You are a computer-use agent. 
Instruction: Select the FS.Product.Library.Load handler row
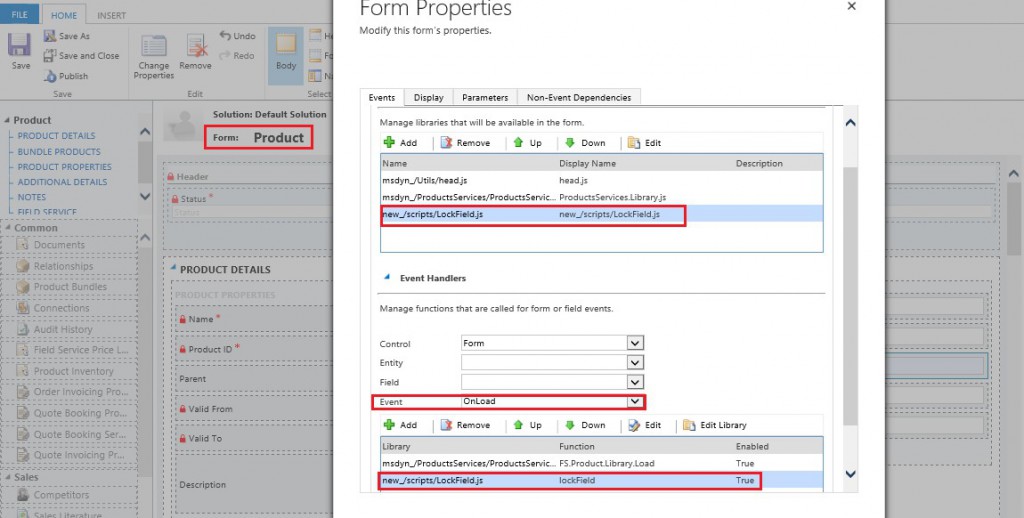pyautogui.click(x=601, y=463)
